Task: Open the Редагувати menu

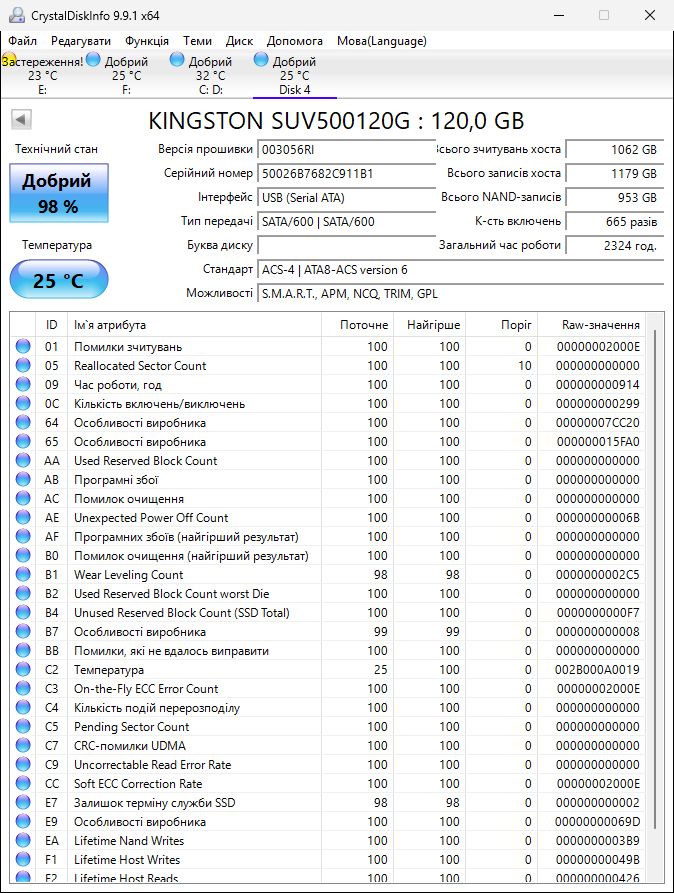Action: 81,41
